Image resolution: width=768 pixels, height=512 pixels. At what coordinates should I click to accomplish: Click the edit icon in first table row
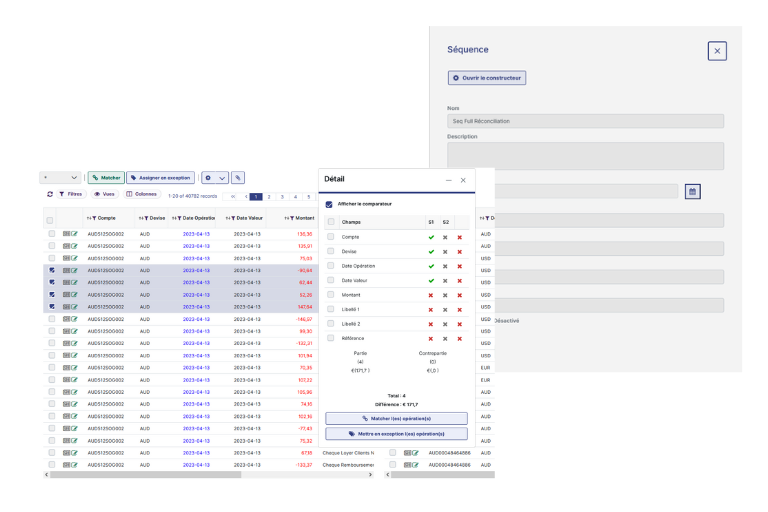tap(74, 234)
